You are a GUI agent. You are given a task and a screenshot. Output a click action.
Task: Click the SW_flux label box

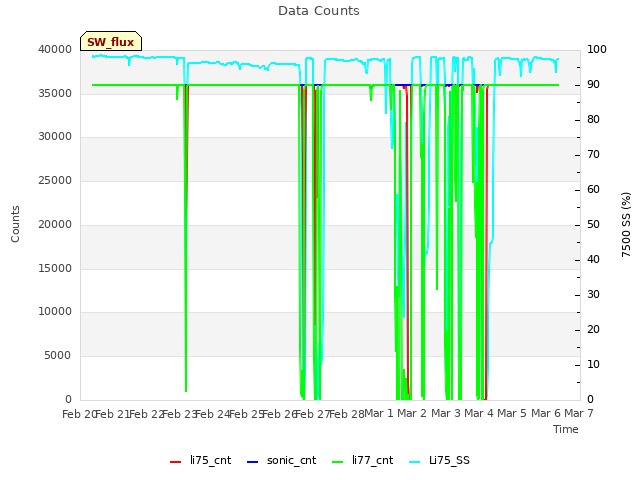pyautogui.click(x=111, y=41)
